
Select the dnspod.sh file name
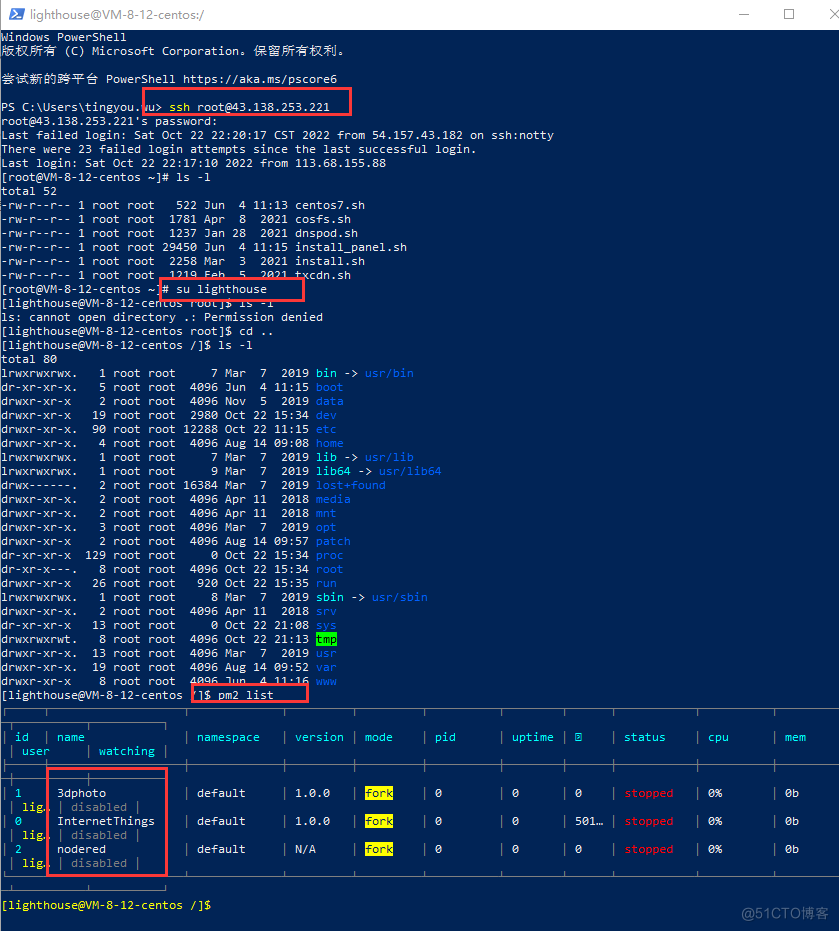tap(327, 233)
